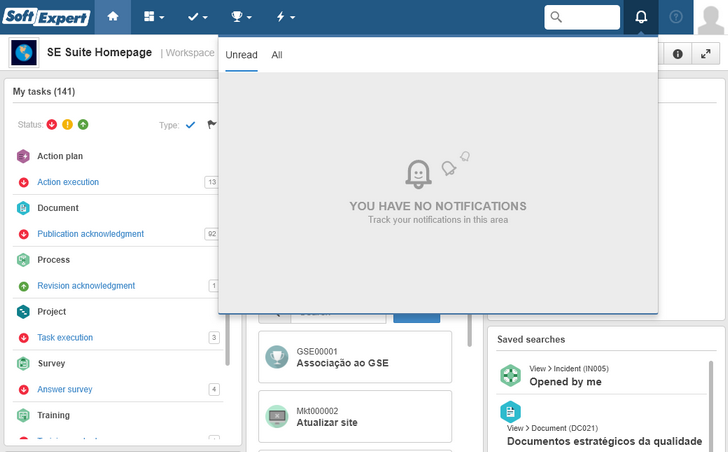Open the Revision acknowledgment link
Viewport: 728px width, 452px height.
click(x=86, y=286)
